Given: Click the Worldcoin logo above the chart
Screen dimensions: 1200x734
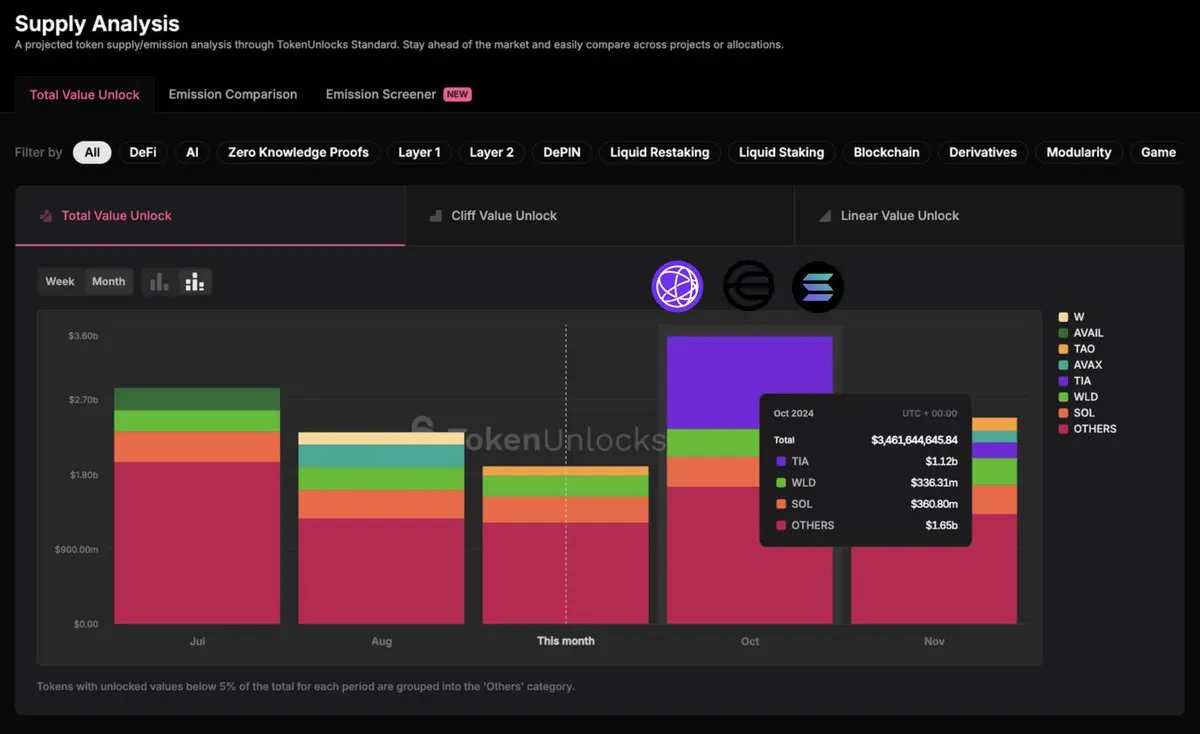Looking at the screenshot, I should [x=748, y=286].
